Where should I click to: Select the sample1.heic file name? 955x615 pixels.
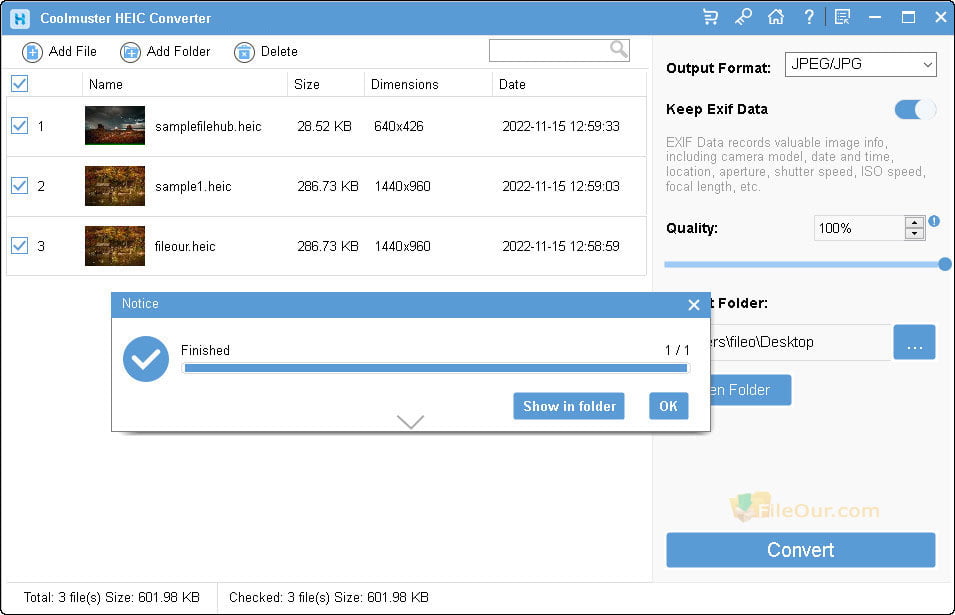[x=193, y=186]
